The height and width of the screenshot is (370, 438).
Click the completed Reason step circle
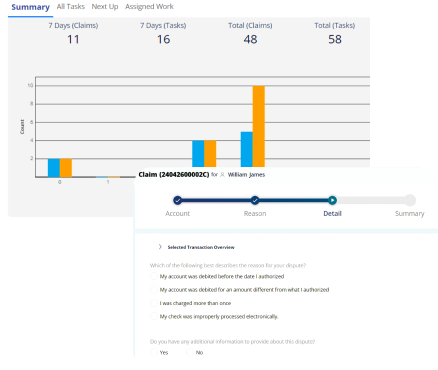(x=255, y=200)
